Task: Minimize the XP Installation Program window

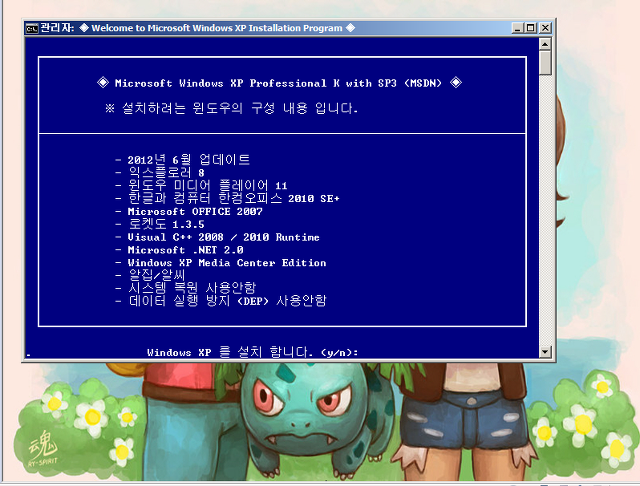Action: pos(518,28)
